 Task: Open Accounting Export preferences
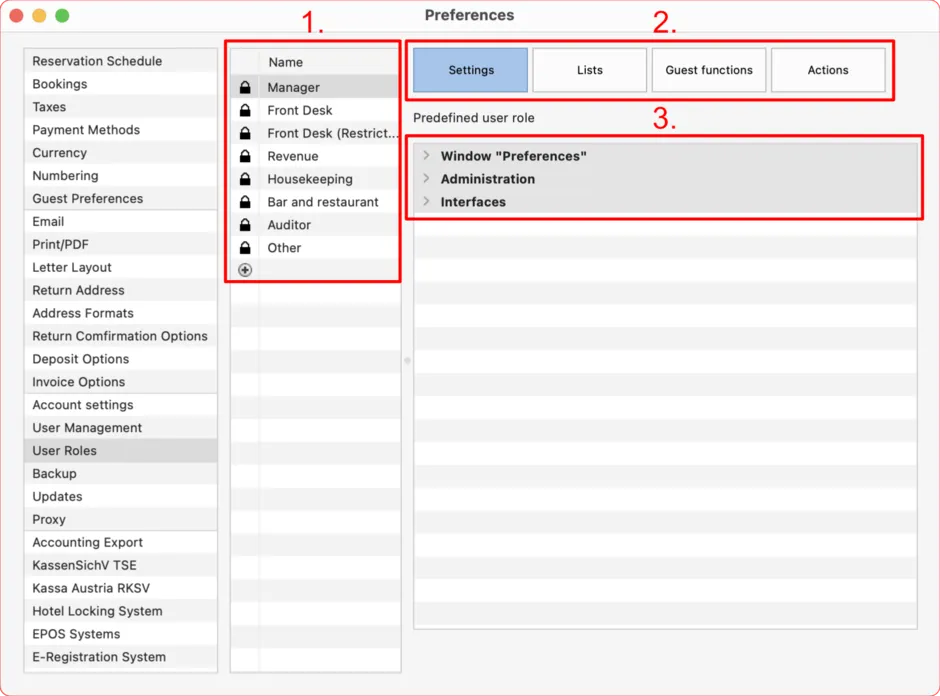[120, 543]
